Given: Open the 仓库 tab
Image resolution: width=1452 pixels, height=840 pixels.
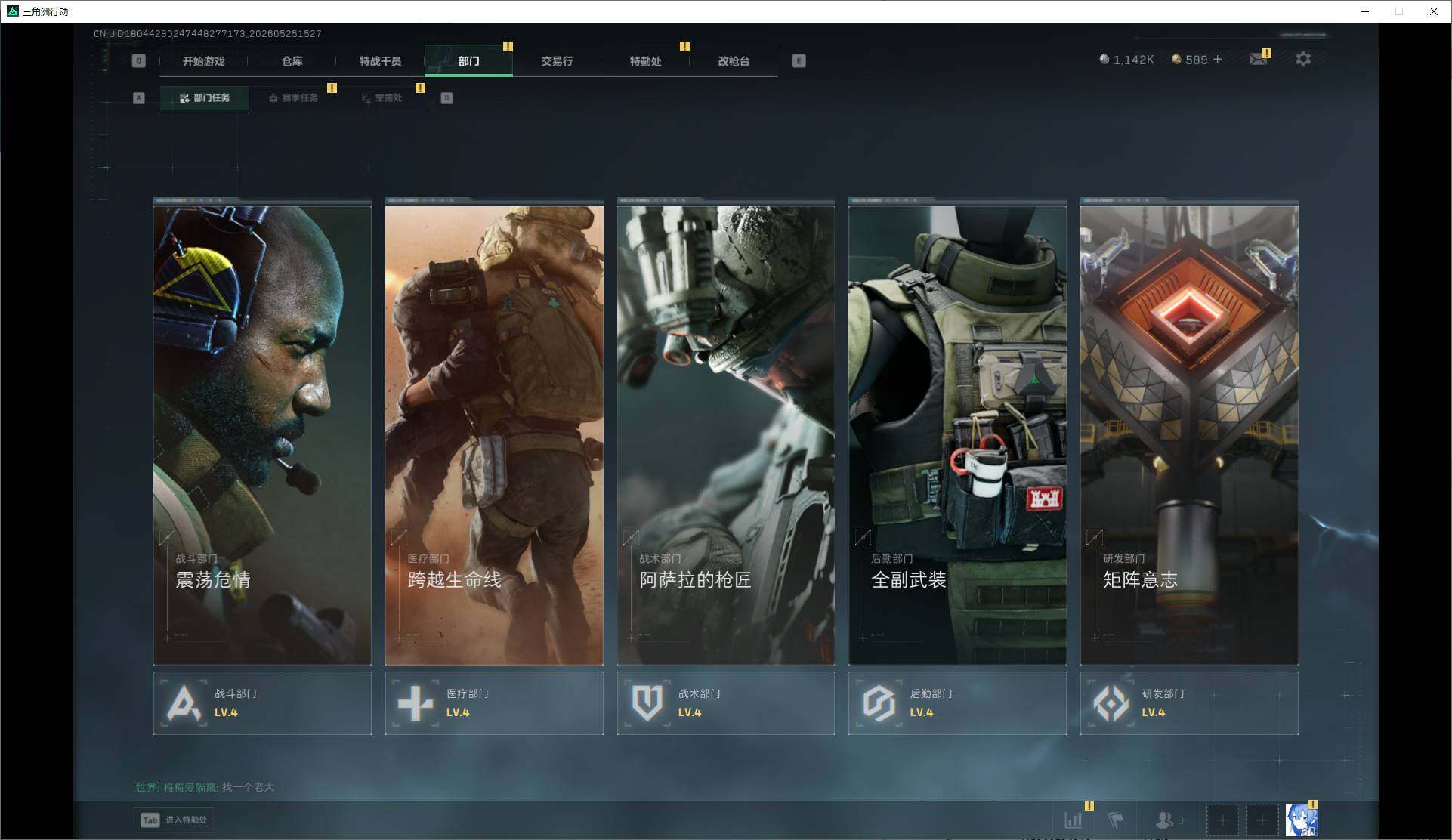Looking at the screenshot, I should click(x=292, y=61).
